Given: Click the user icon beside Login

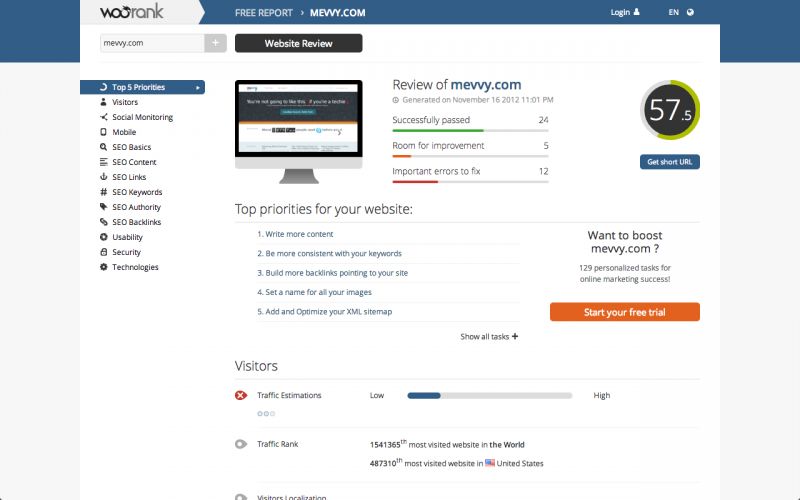Looking at the screenshot, I should coord(636,12).
